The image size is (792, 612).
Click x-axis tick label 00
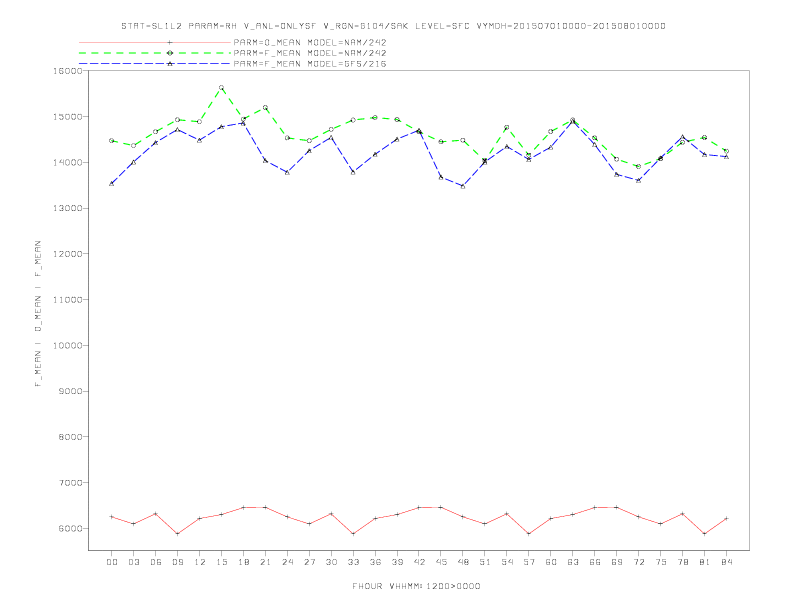tap(112, 562)
